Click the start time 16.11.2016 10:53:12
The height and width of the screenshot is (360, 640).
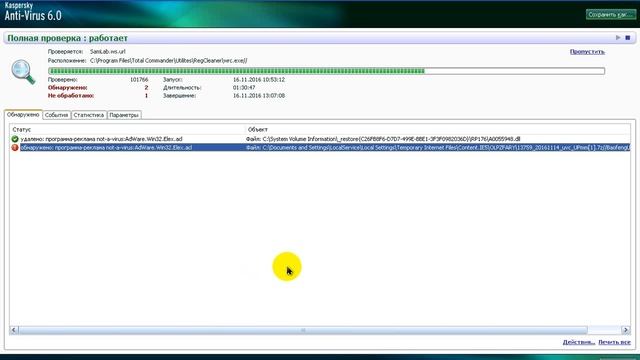pos(259,80)
